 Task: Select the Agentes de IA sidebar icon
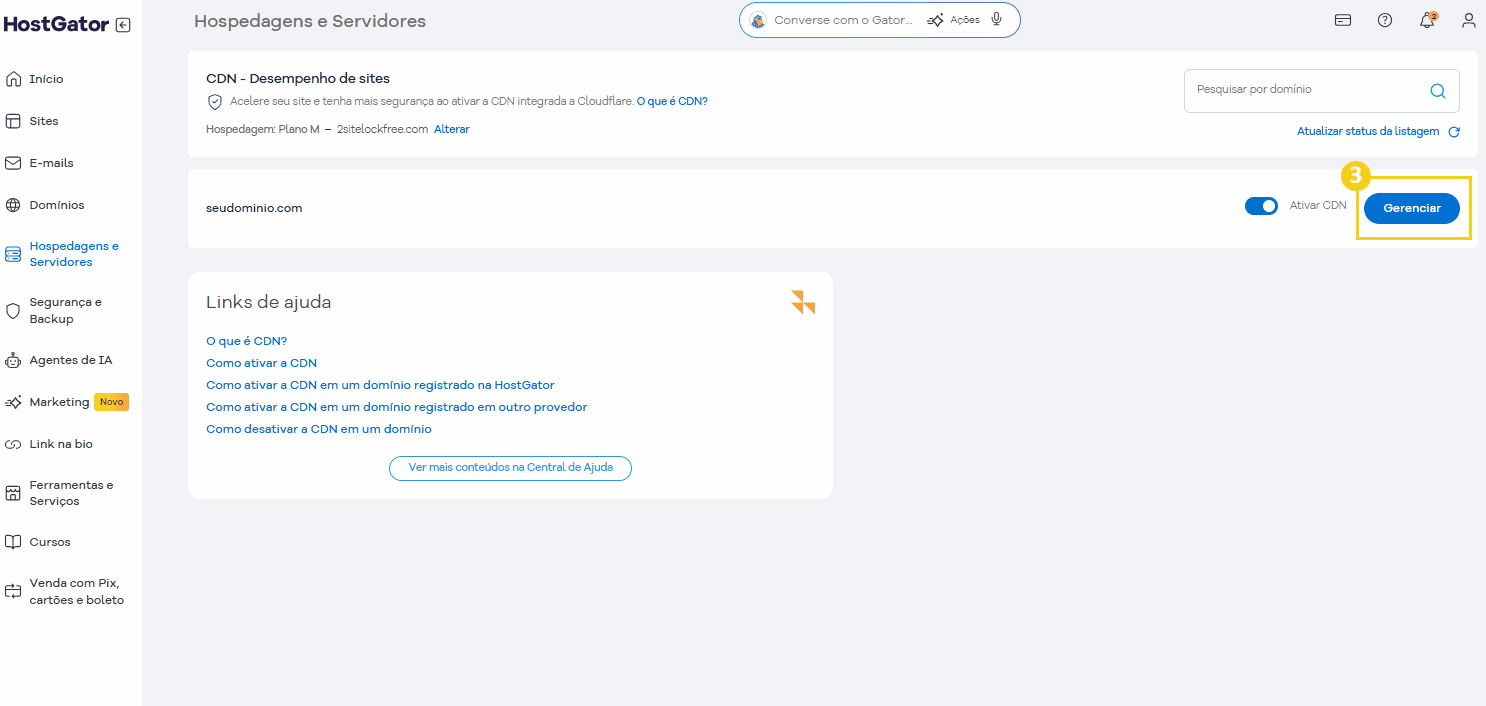[12, 359]
